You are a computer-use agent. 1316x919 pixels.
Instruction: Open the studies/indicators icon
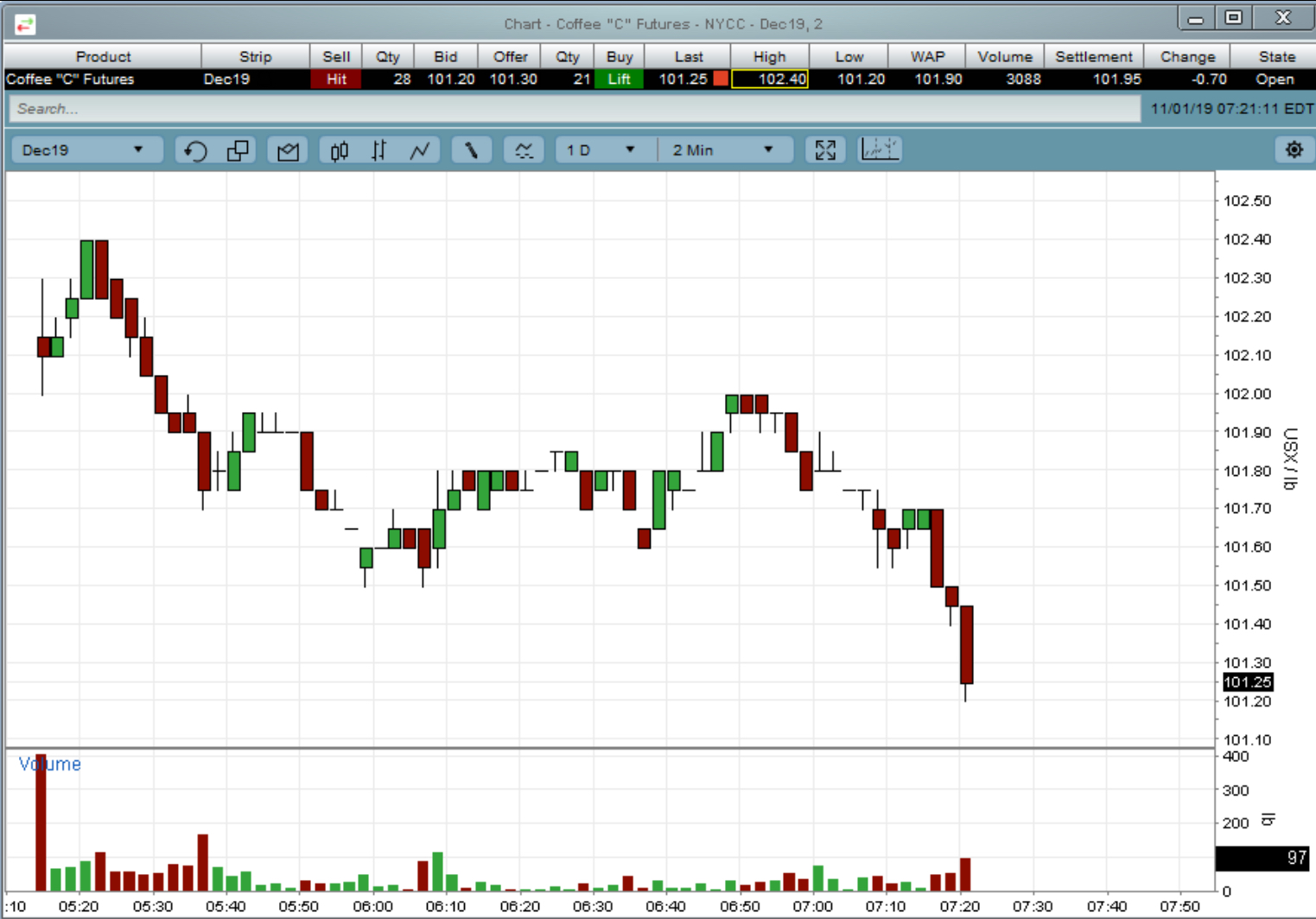click(x=524, y=150)
